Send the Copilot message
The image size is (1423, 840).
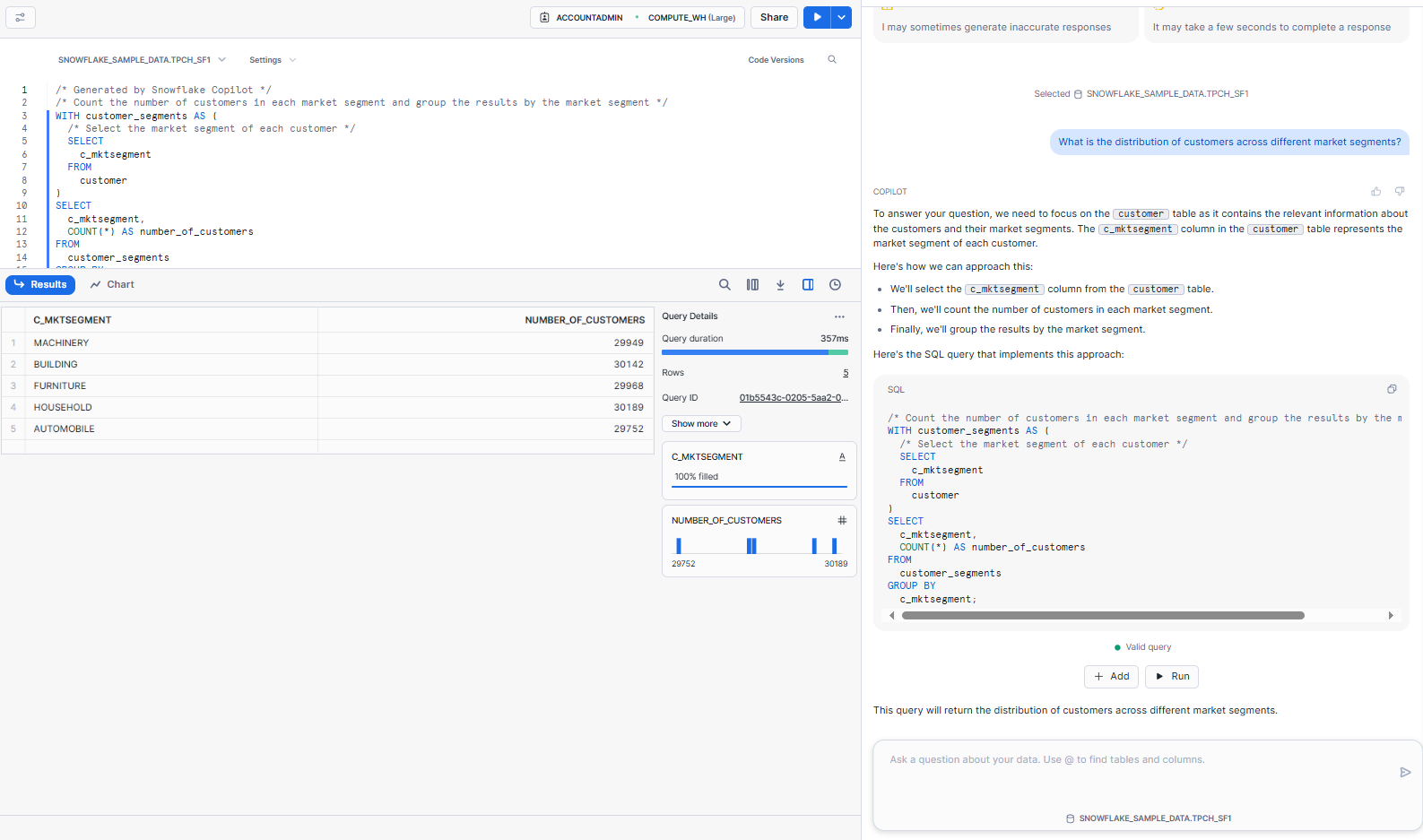[1405, 773]
